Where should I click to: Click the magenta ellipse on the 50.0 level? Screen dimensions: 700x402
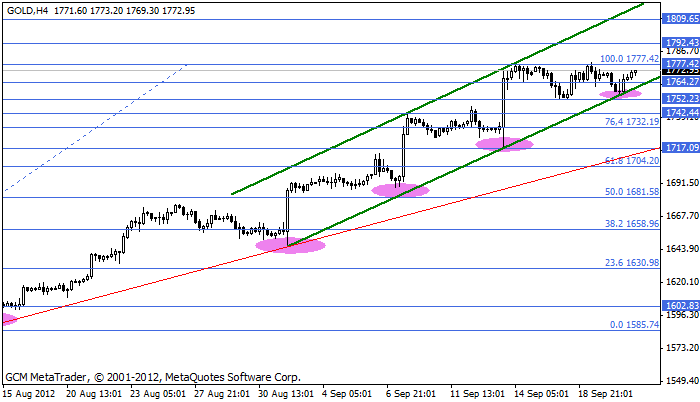pyautogui.click(x=400, y=189)
